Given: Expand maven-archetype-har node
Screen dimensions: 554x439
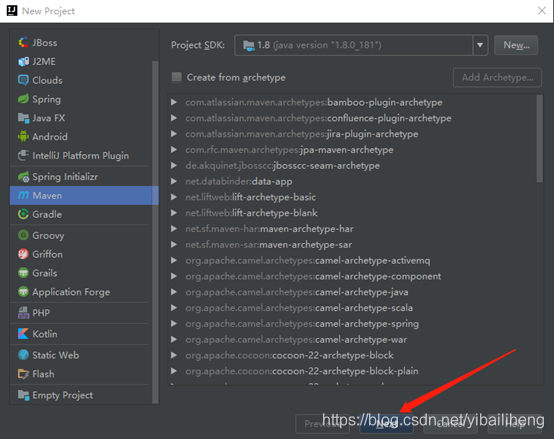Looking at the screenshot, I should click(x=174, y=229).
